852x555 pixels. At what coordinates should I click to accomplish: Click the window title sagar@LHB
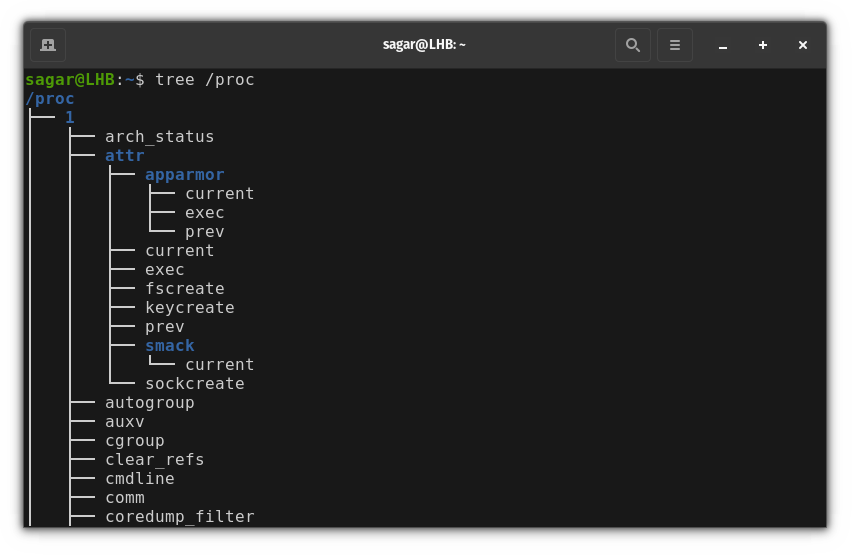[424, 45]
